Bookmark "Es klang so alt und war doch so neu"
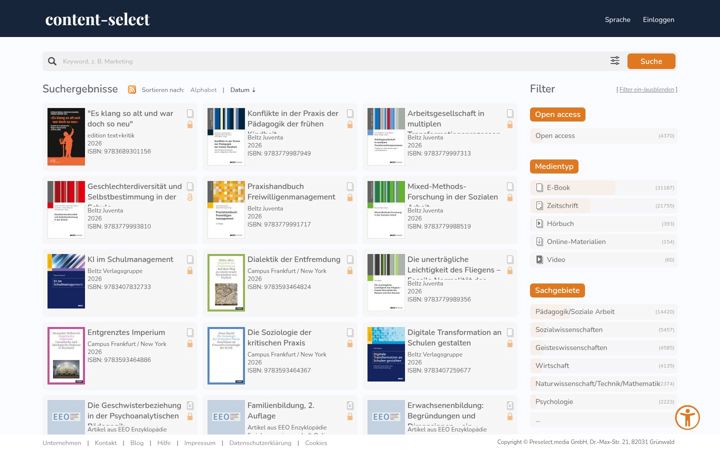Screen dimensions: 720x450 click(x=190, y=113)
